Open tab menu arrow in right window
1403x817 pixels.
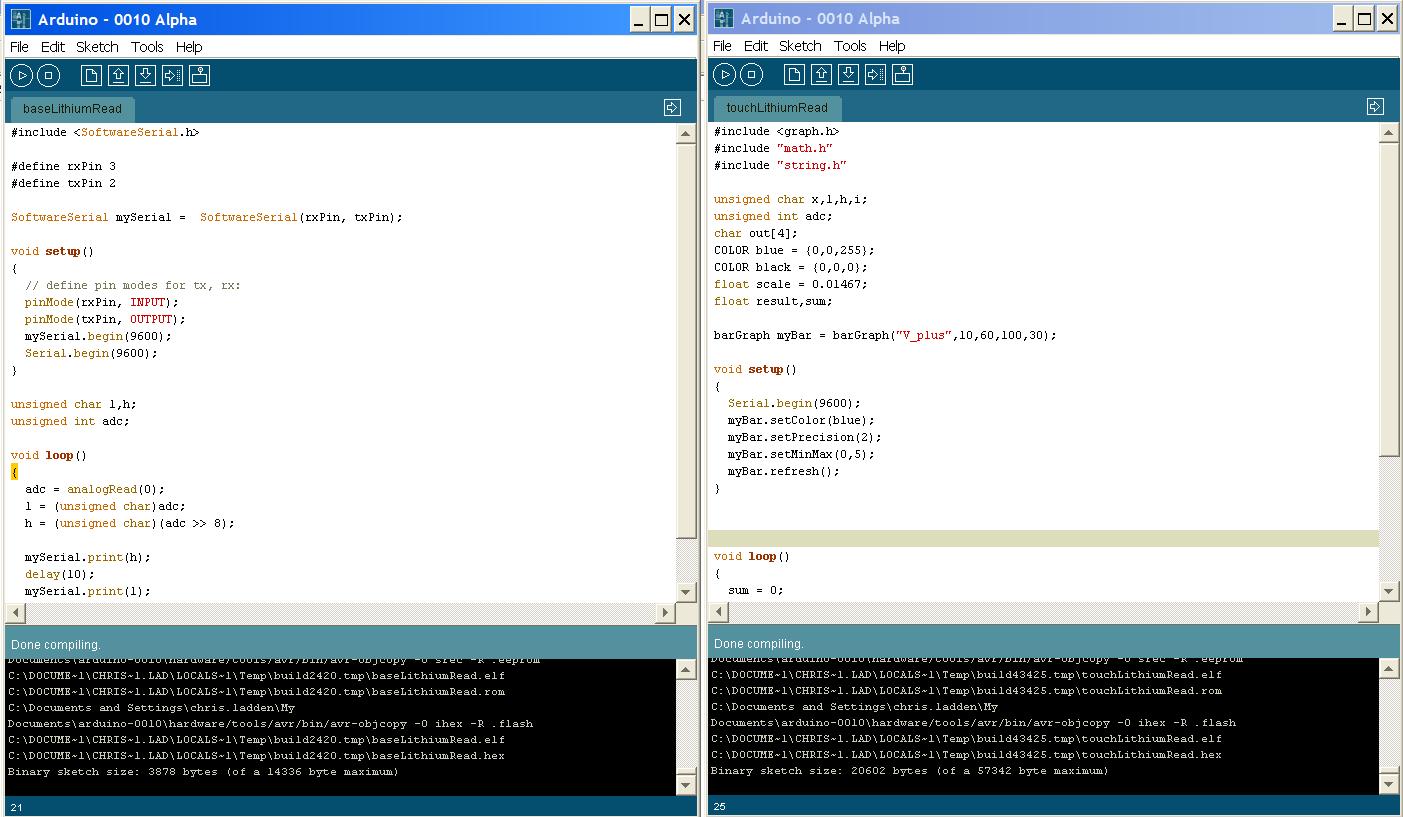(x=1375, y=106)
